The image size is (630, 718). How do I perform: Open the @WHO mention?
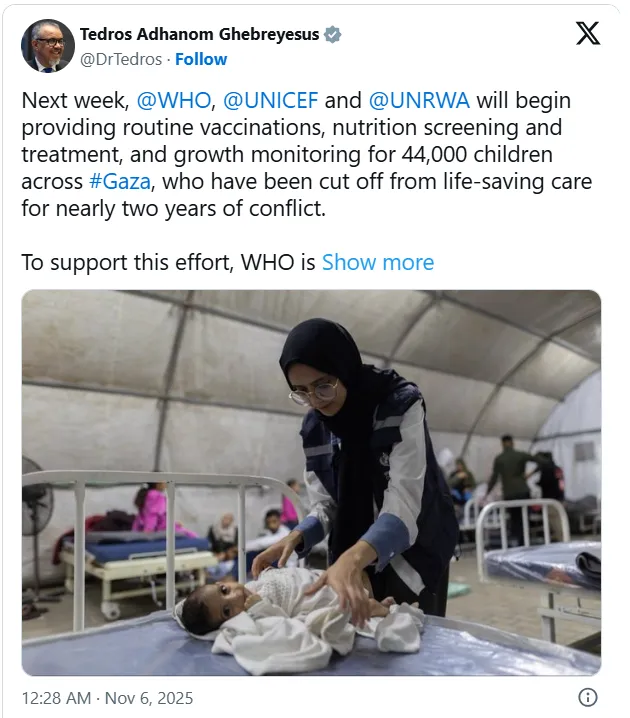pyautogui.click(x=174, y=100)
